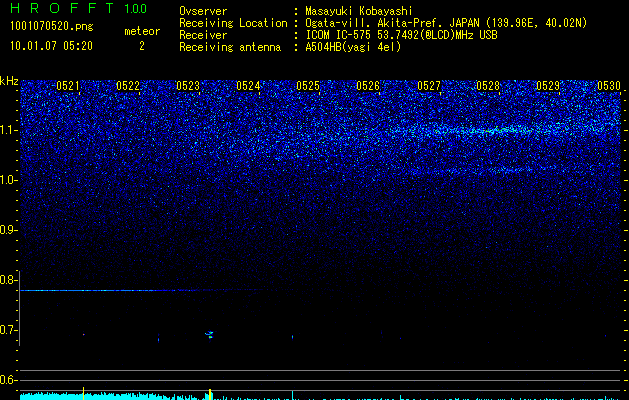Click the 0.7 kHz frequency label
The image size is (629, 400).
(x=8, y=330)
